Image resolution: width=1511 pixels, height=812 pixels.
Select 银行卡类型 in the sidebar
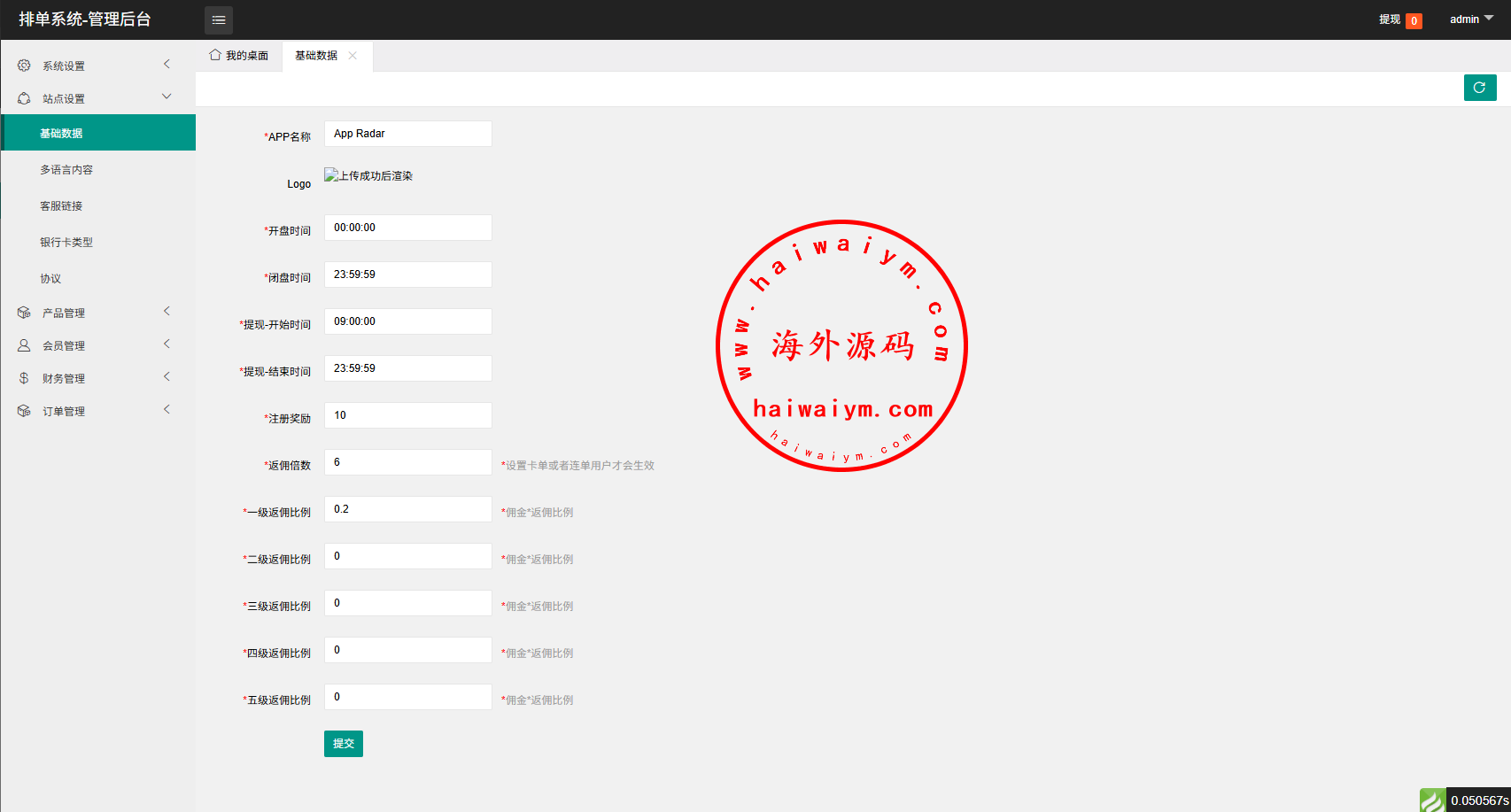click(x=66, y=242)
